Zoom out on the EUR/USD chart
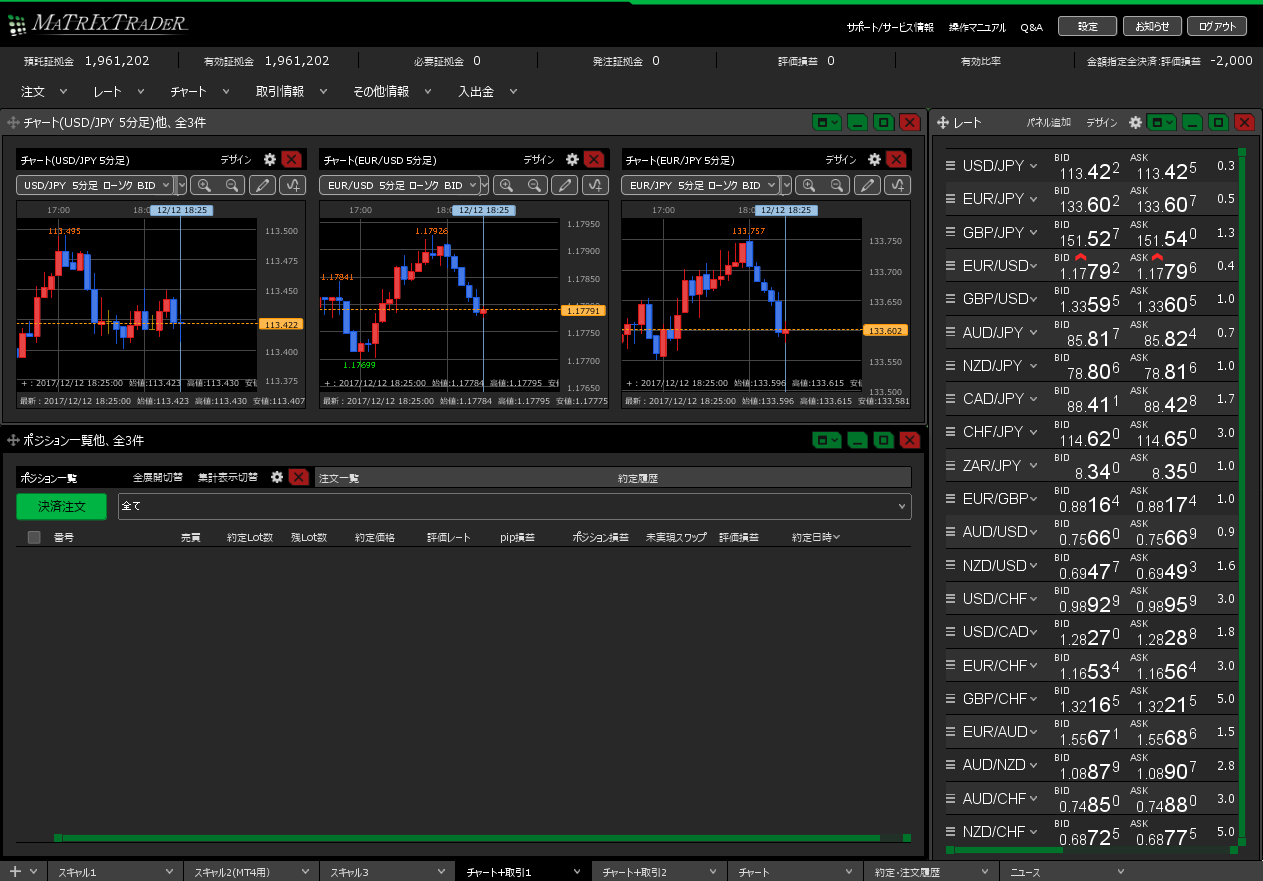The width and height of the screenshot is (1263, 881). pyautogui.click(x=534, y=185)
